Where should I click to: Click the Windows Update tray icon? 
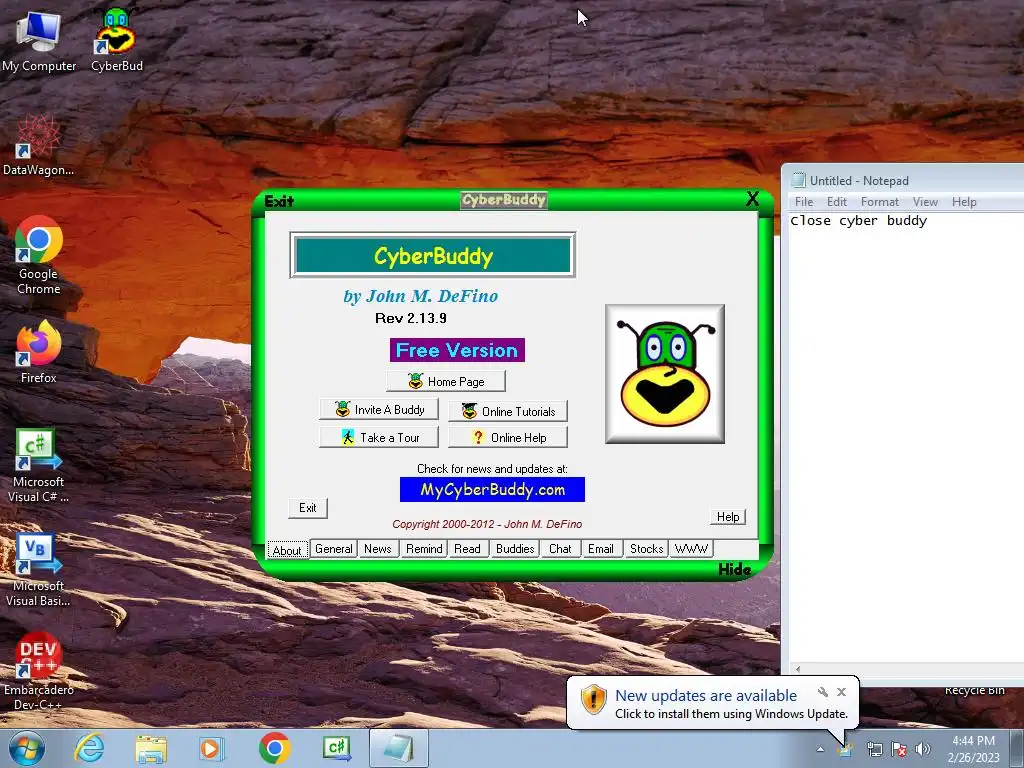click(845, 749)
